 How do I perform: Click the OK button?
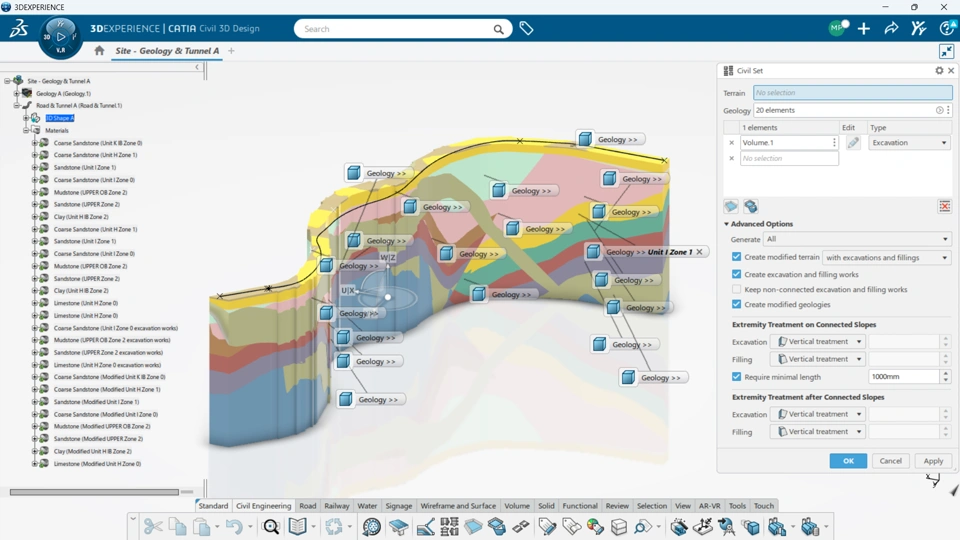[848, 461]
